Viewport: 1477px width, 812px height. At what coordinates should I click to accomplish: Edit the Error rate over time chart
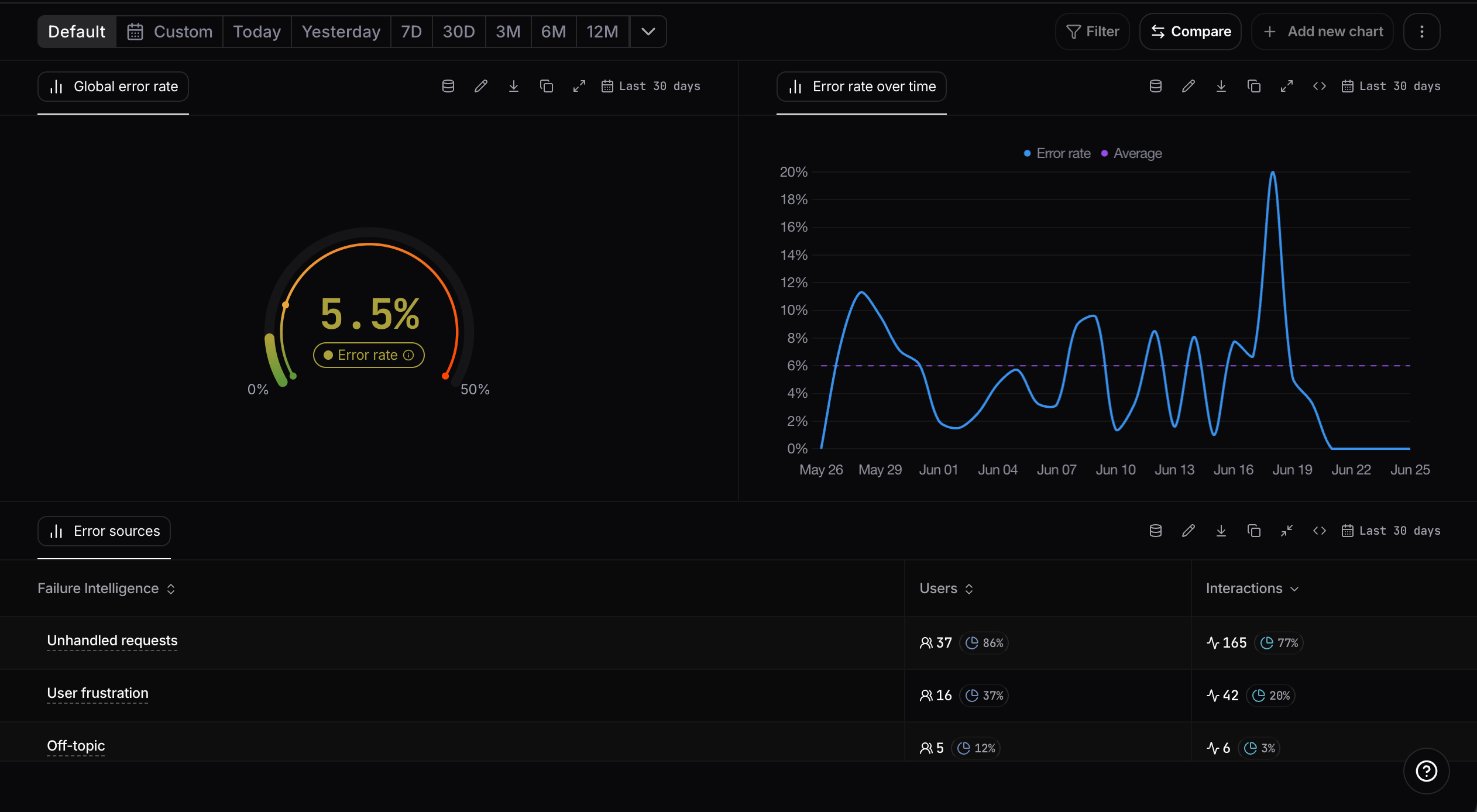(x=1189, y=87)
